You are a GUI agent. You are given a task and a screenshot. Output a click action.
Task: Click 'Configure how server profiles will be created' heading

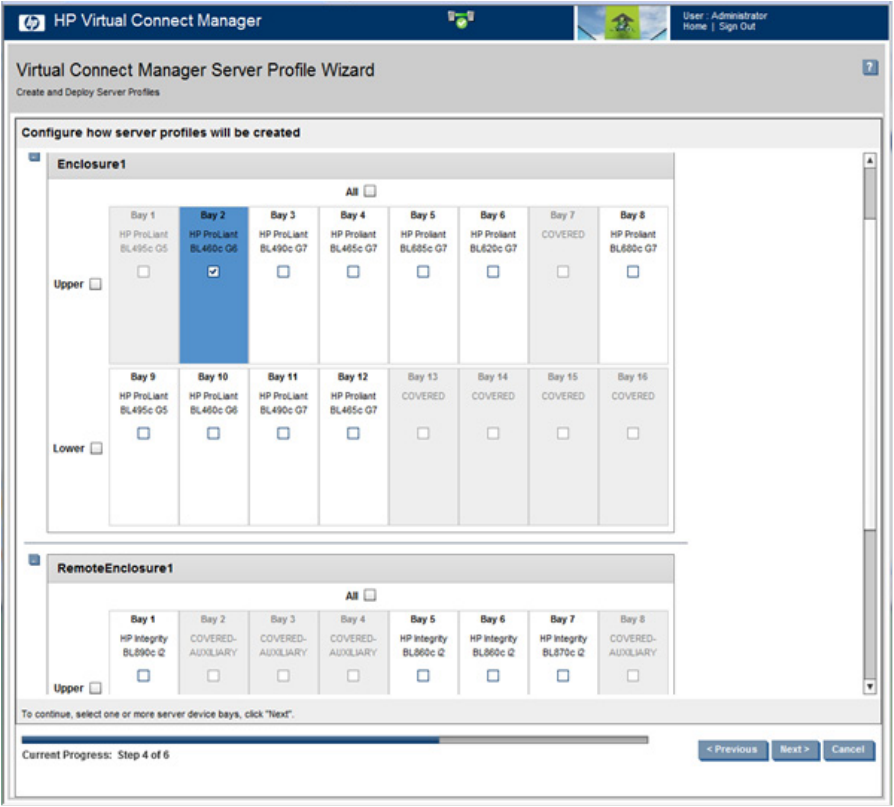tap(161, 132)
